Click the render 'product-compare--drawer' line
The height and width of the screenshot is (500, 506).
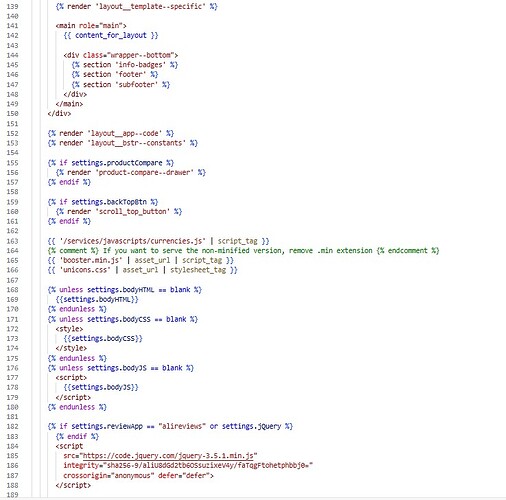[131, 172]
